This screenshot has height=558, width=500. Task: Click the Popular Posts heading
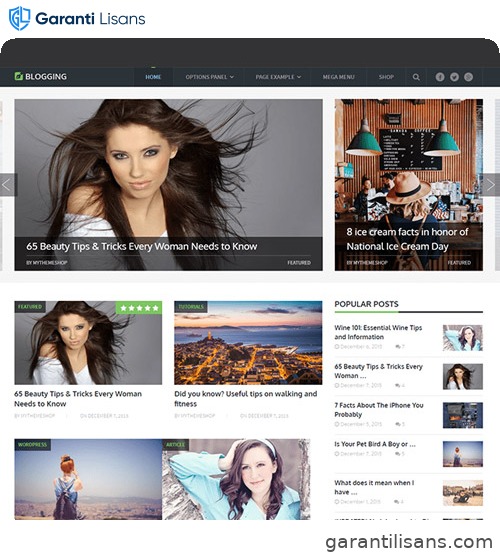pos(366,304)
